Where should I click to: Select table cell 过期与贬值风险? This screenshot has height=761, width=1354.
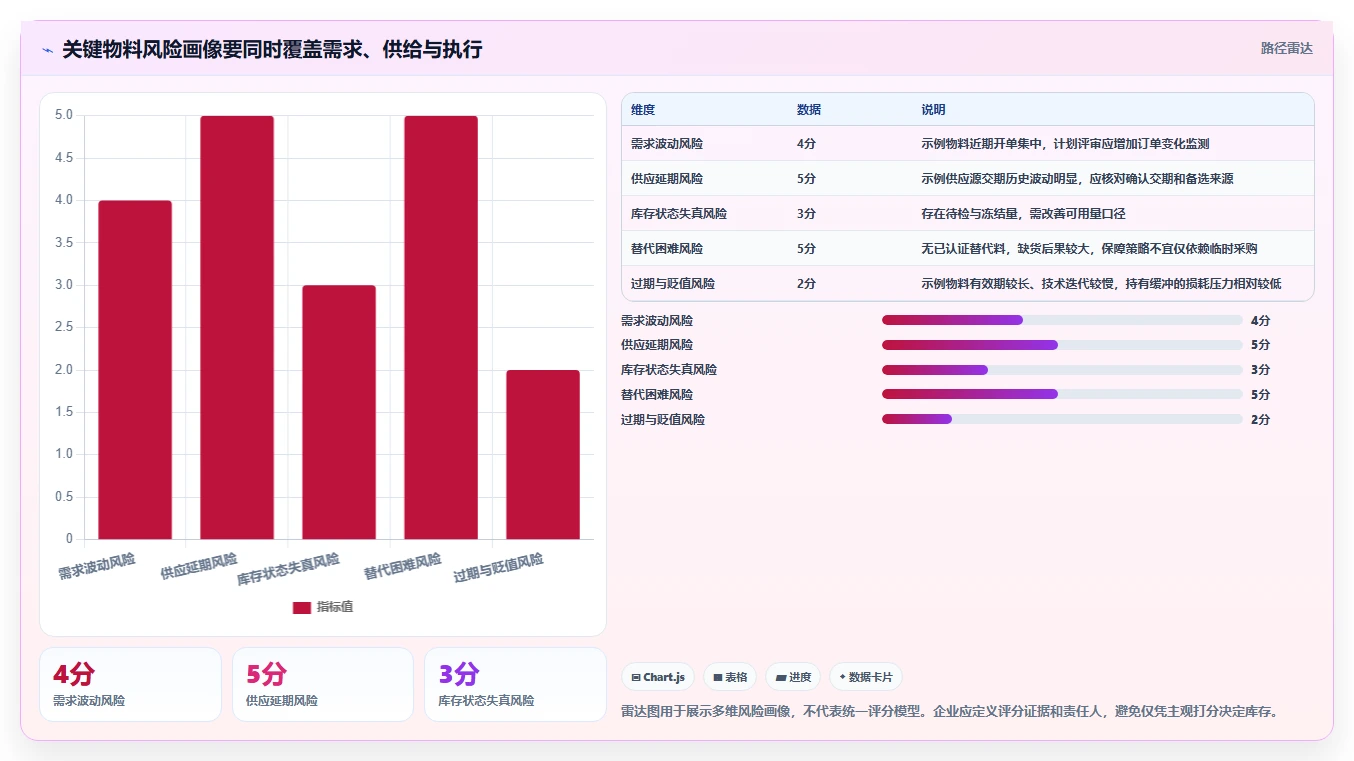(673, 284)
